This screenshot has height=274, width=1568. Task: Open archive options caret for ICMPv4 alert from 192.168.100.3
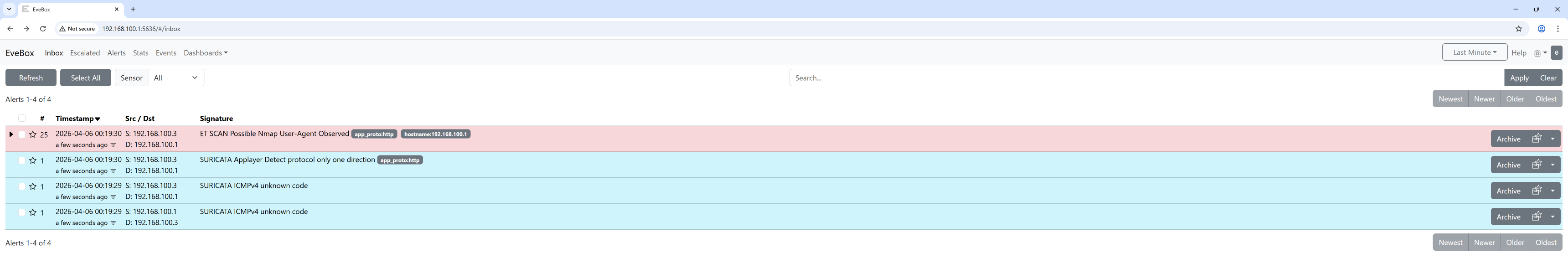1553,191
